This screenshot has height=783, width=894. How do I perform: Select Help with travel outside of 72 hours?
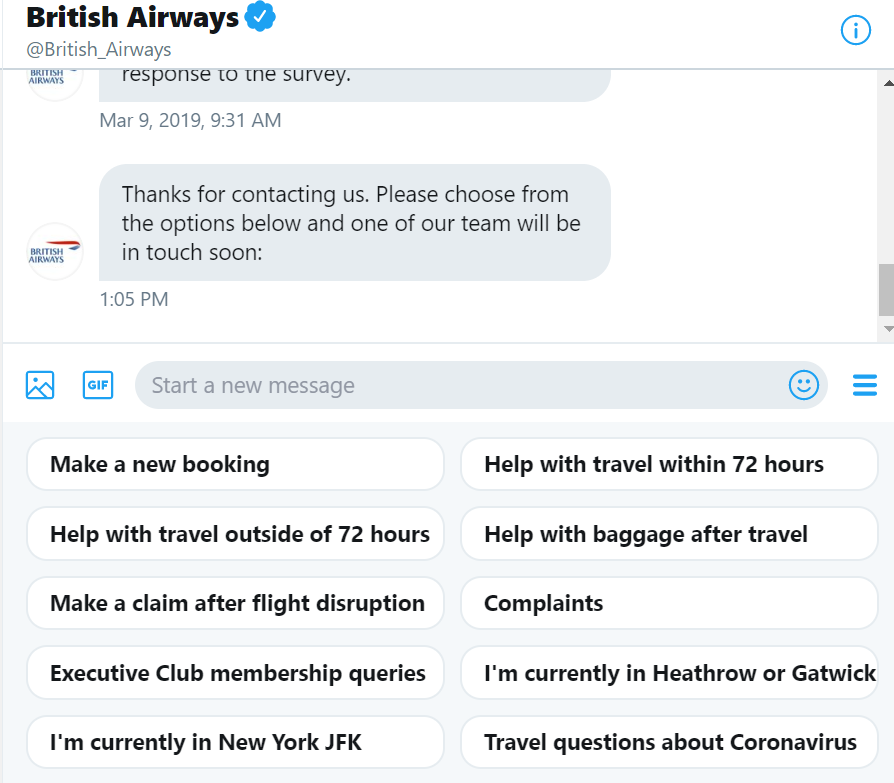pos(235,534)
